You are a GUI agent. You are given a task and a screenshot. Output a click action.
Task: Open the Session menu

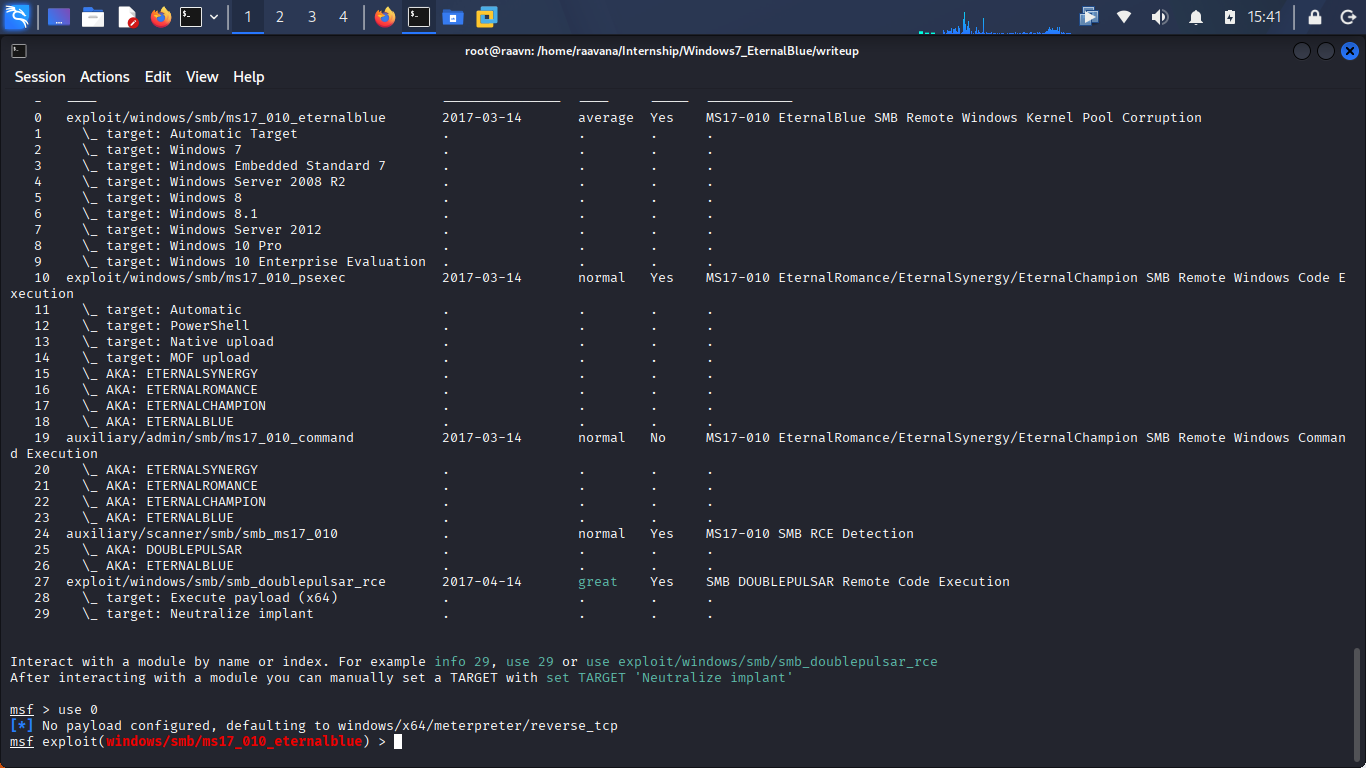[40, 77]
